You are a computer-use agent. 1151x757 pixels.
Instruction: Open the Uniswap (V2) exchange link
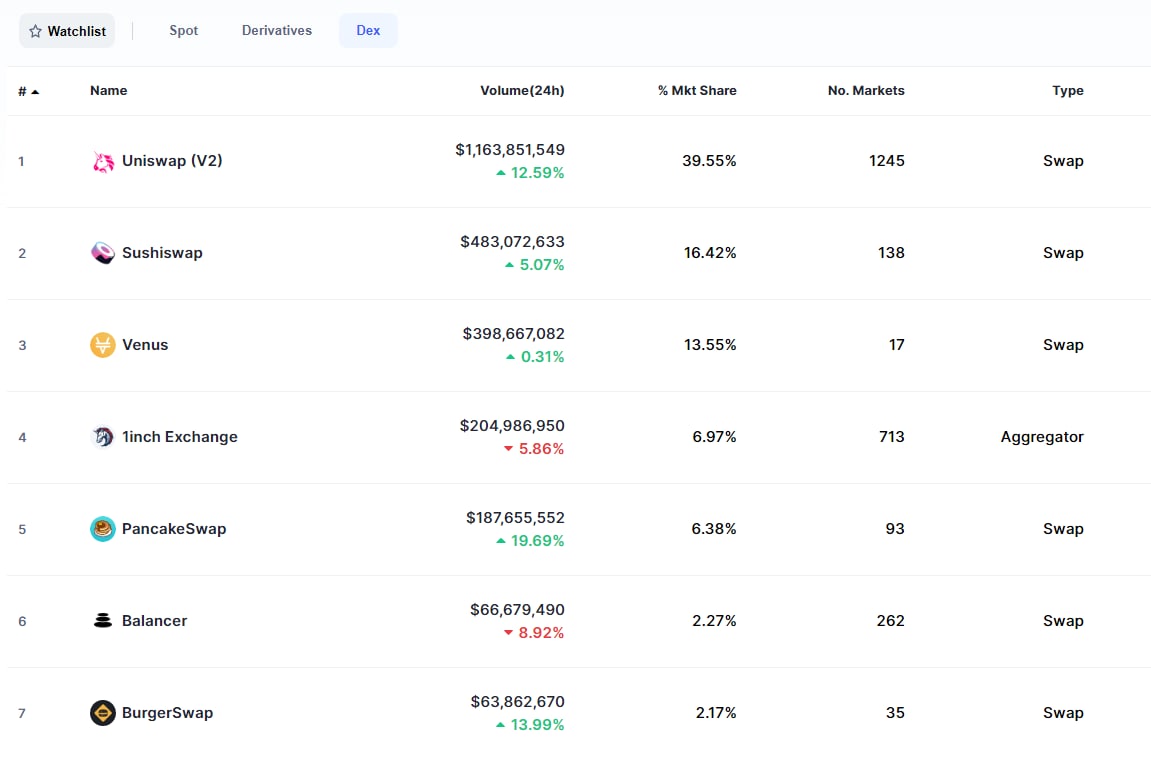tap(172, 161)
